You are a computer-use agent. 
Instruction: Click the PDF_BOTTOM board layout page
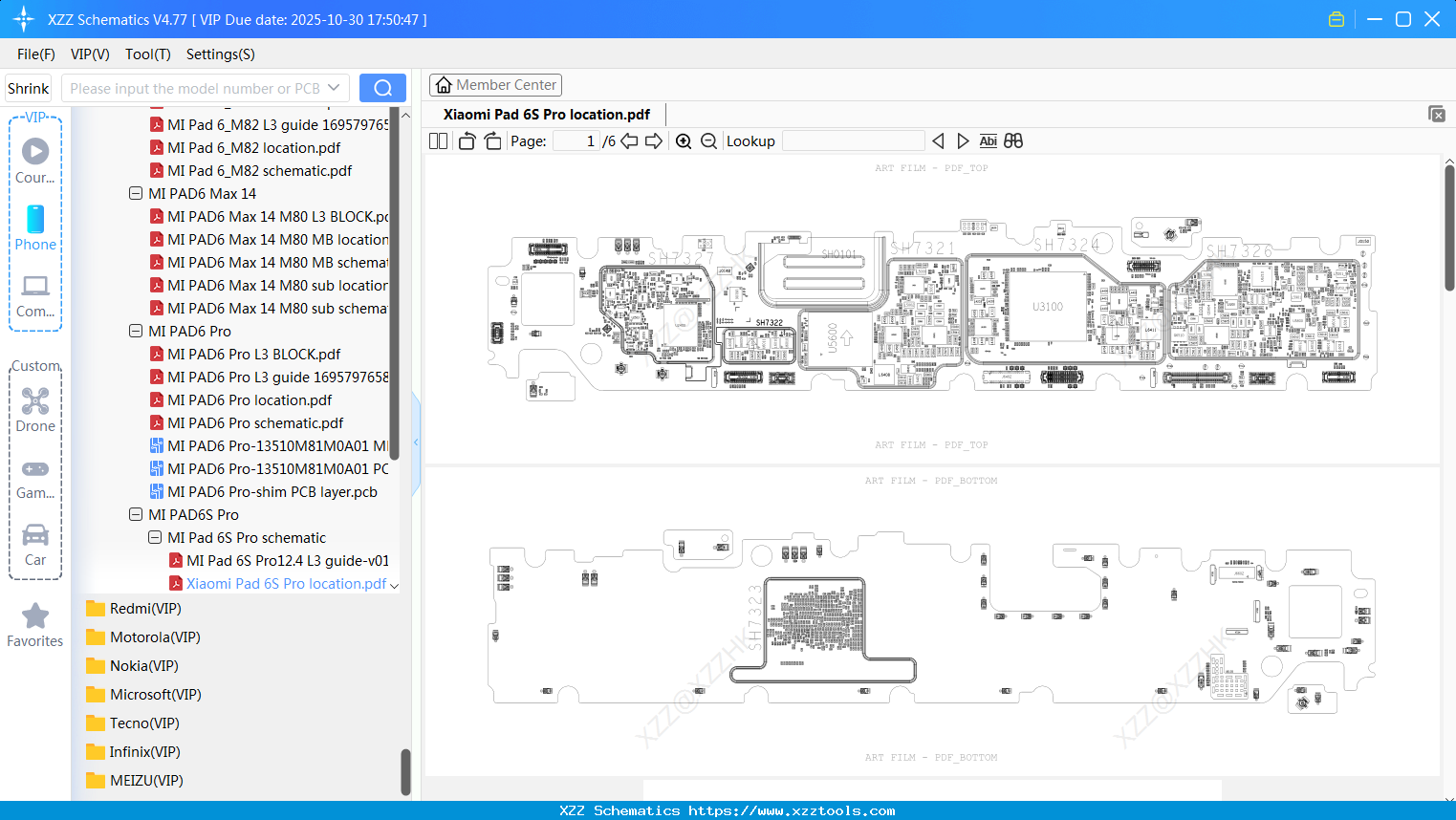click(932, 619)
